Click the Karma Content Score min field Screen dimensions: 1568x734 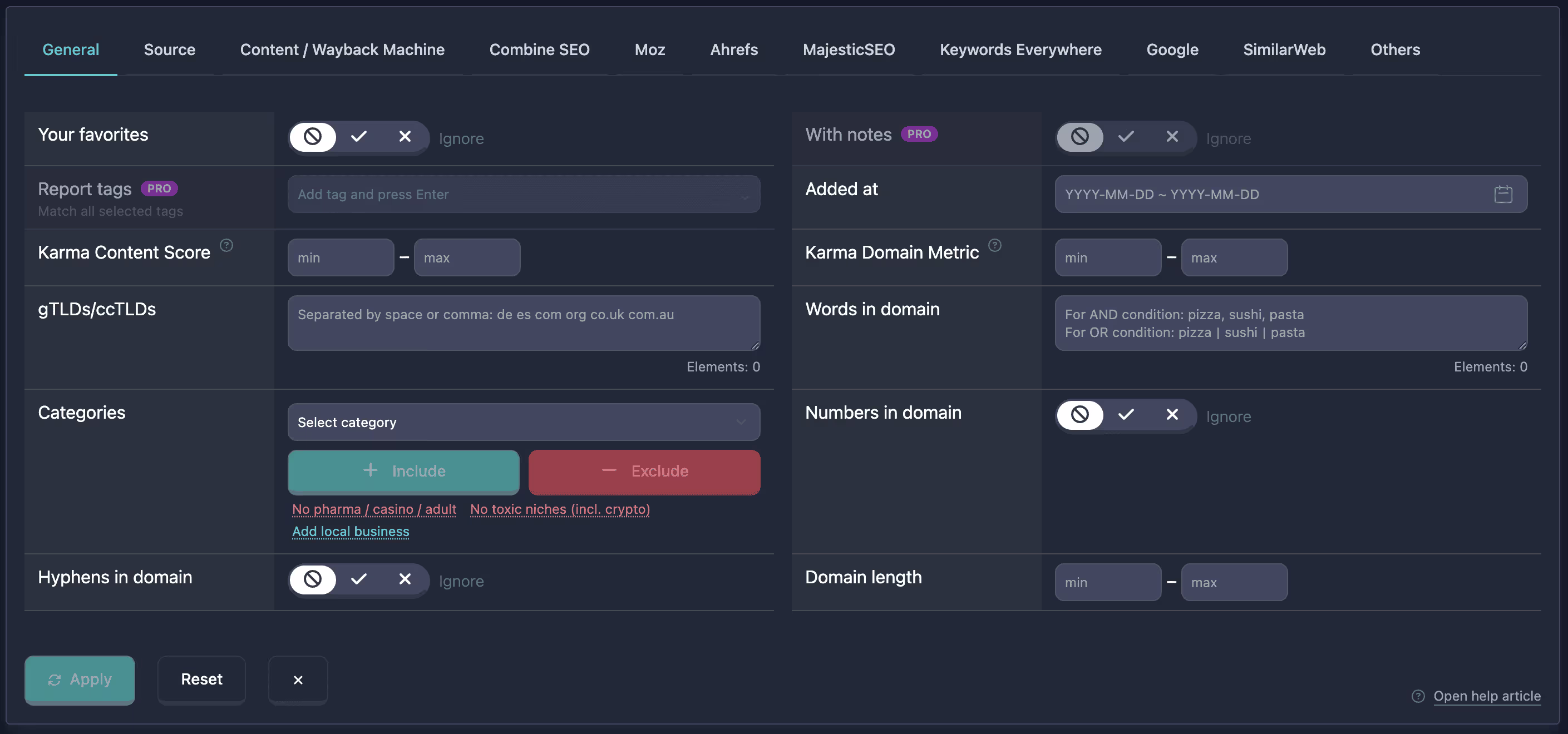341,257
